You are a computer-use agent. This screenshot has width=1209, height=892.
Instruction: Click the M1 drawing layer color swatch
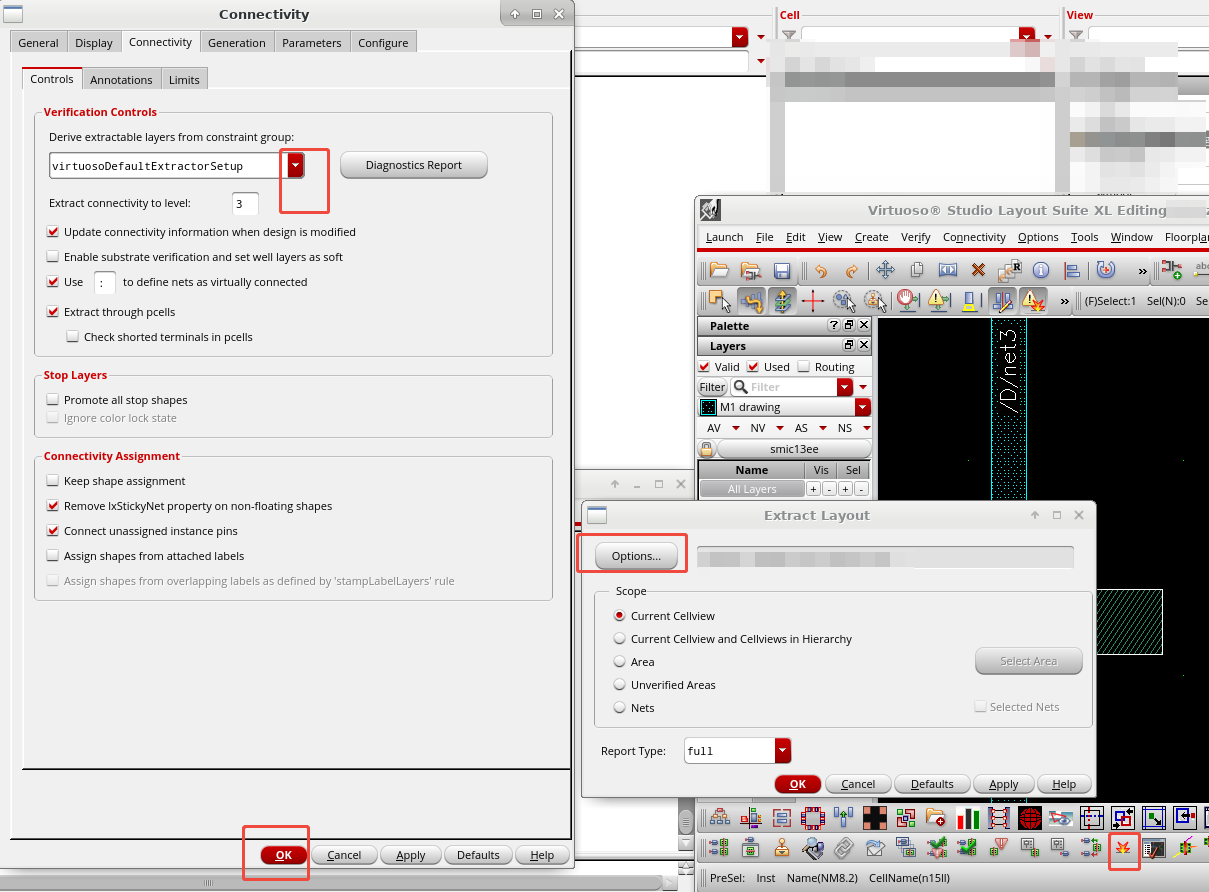(708, 407)
